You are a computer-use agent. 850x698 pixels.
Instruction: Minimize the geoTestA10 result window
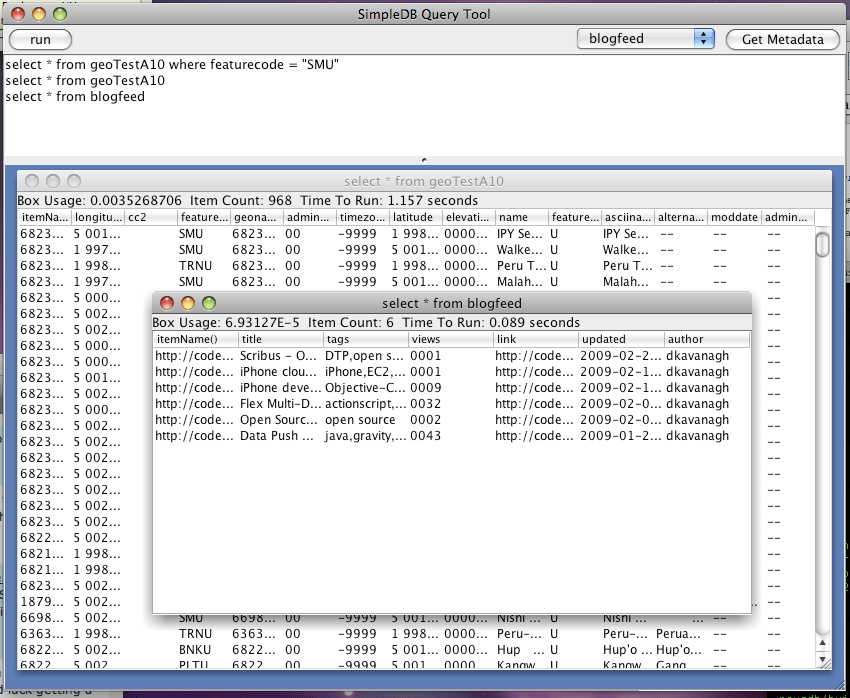point(53,181)
